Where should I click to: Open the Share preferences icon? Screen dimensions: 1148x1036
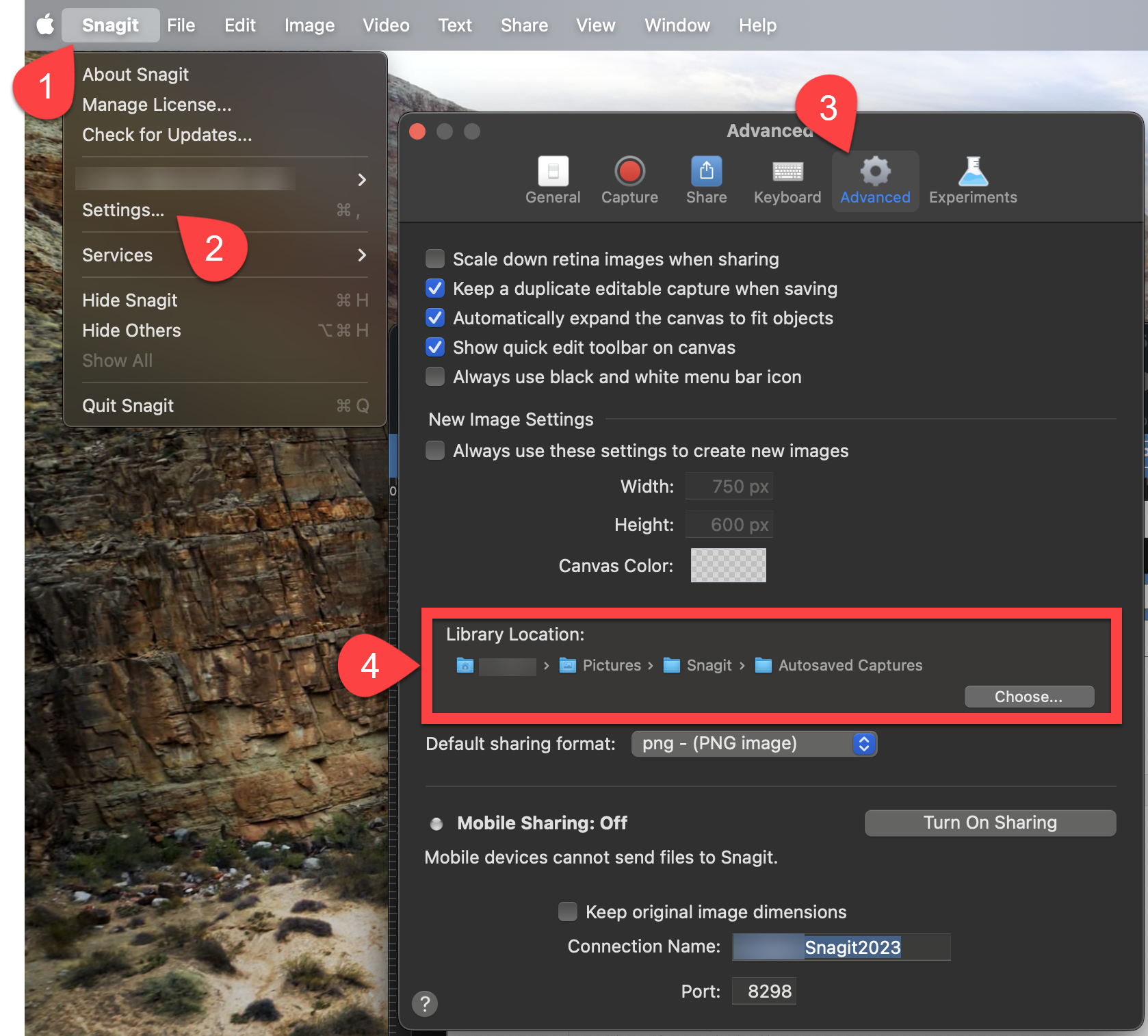point(706,172)
